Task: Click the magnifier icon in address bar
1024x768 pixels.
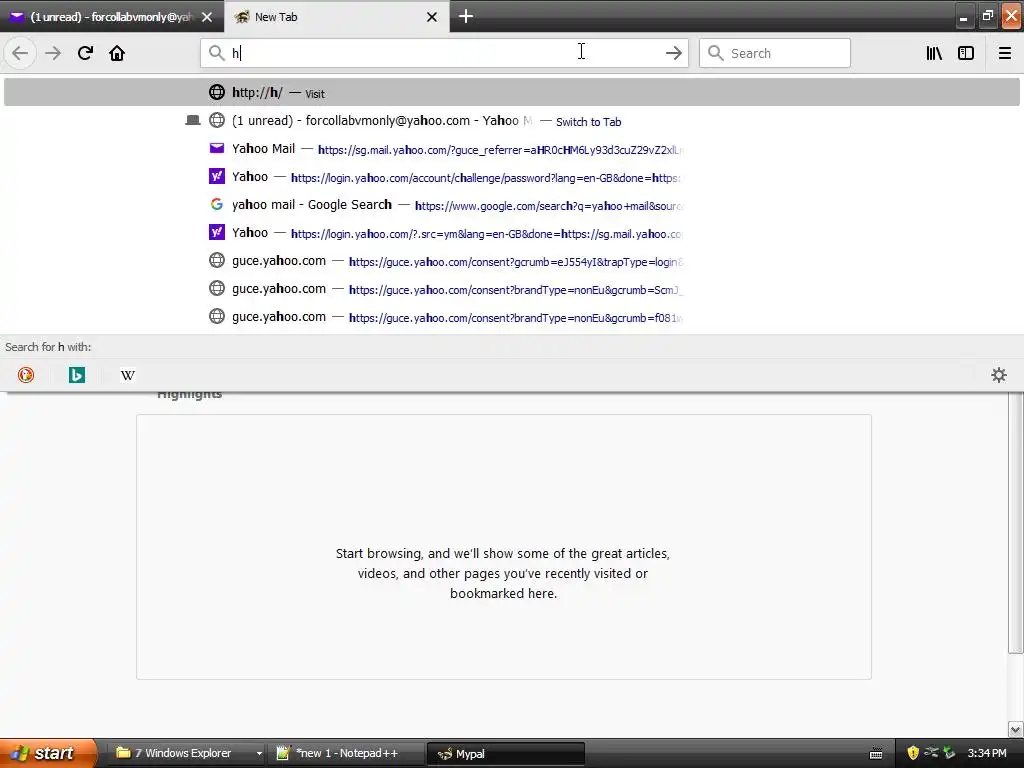Action: pos(216,53)
